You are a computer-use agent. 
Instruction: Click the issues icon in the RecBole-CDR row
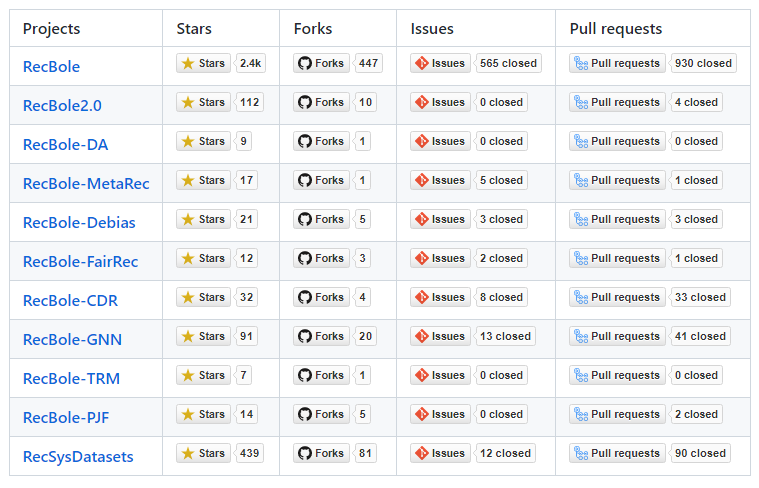421,297
